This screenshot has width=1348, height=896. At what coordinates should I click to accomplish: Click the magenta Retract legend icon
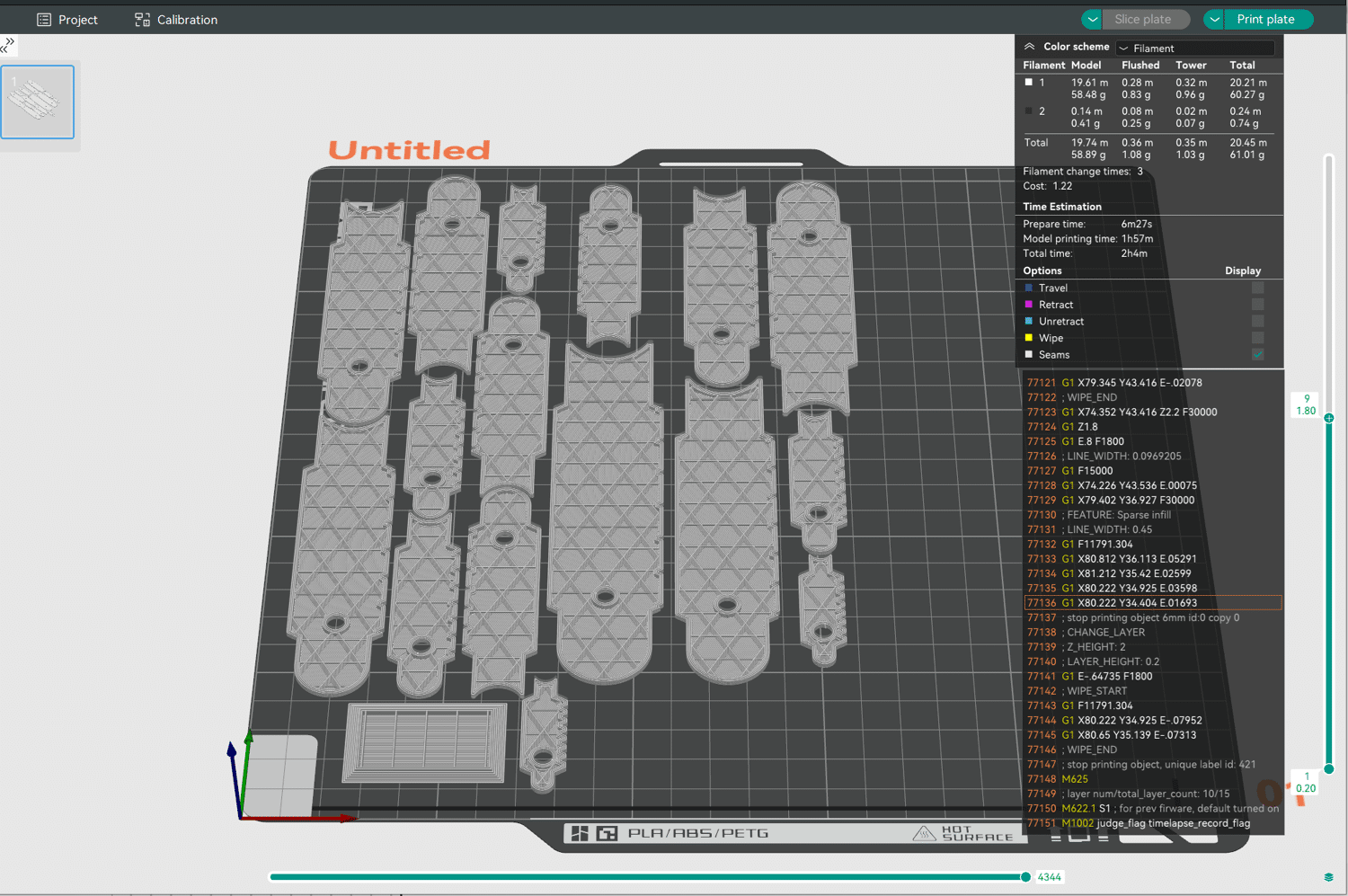click(1029, 305)
